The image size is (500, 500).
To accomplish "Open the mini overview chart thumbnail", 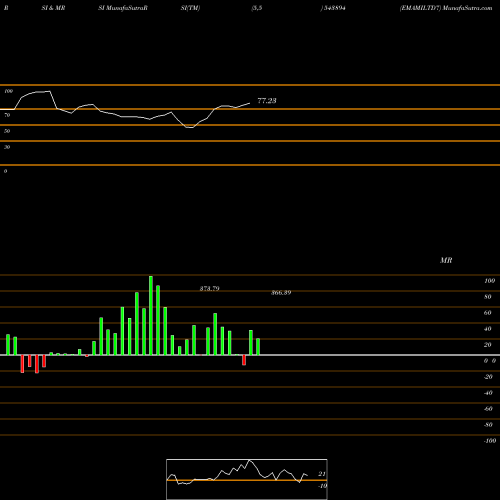I will tap(247, 479).
